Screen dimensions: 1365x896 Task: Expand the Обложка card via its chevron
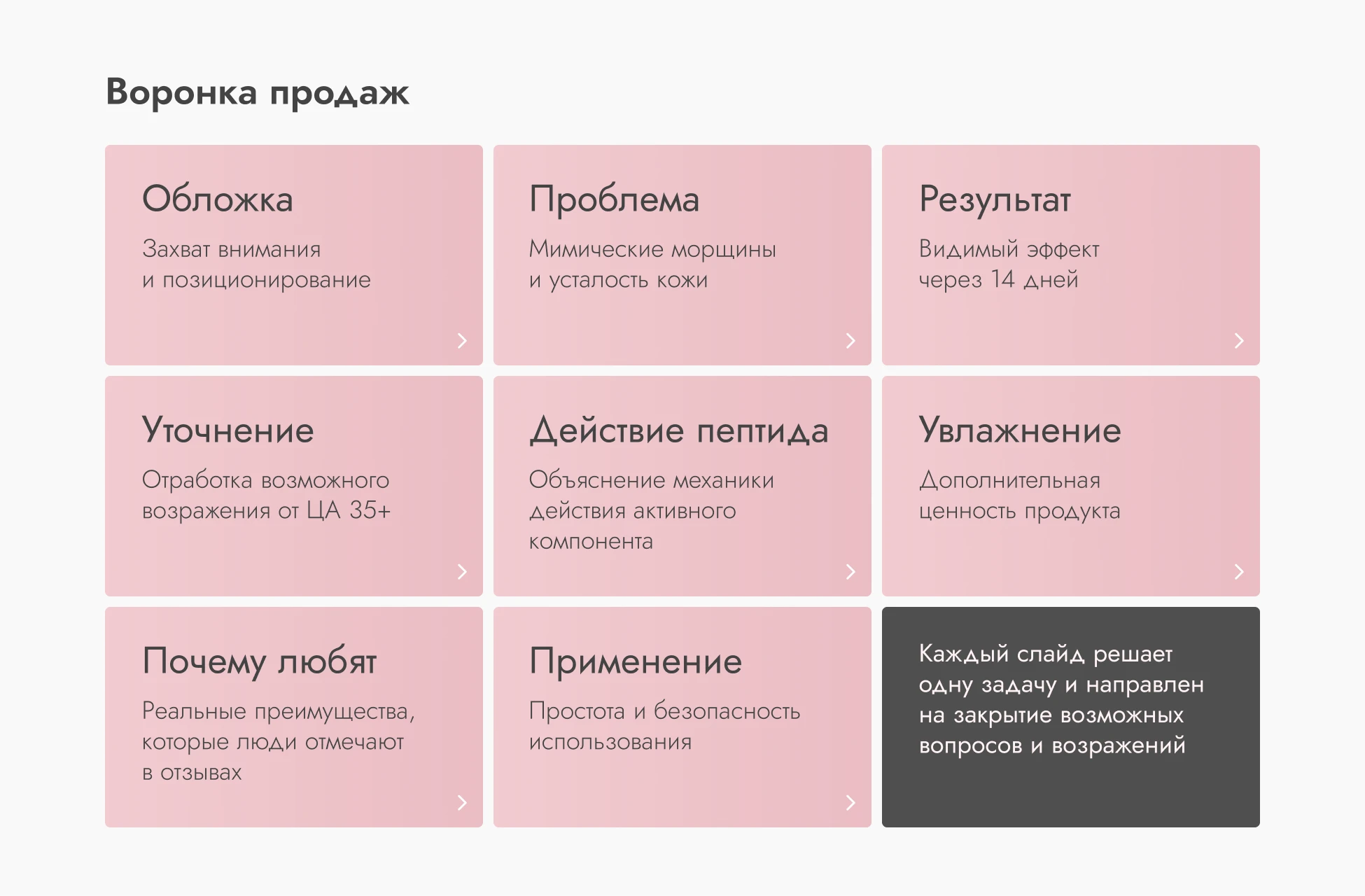[461, 341]
